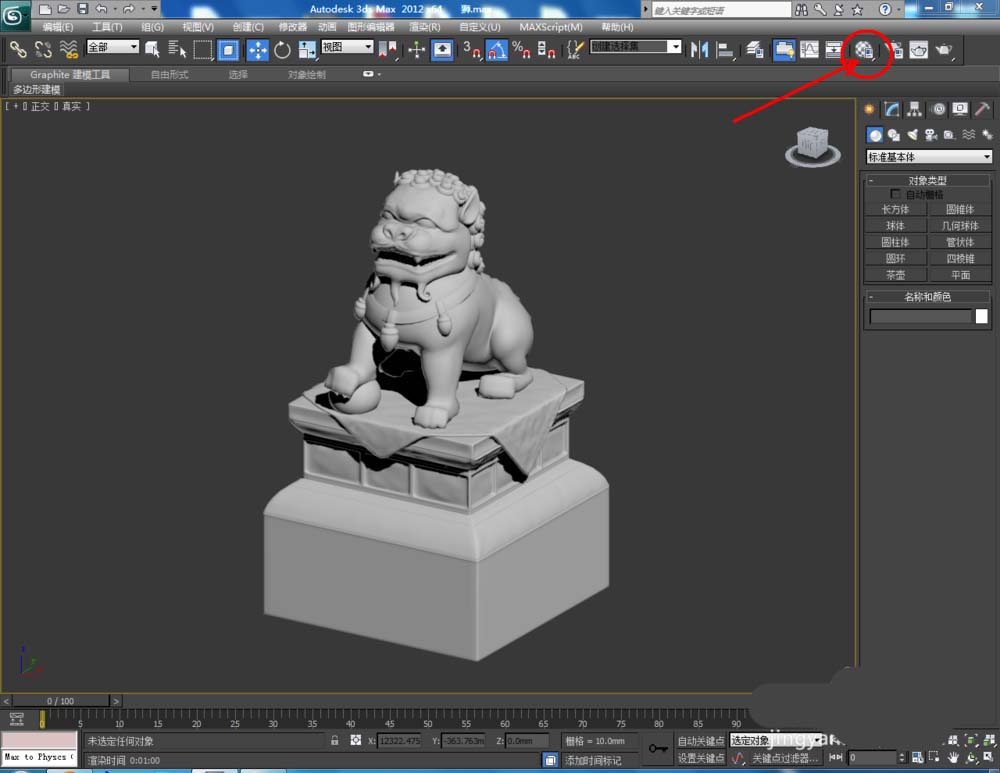Screen dimensions: 1000x773
Task: Open the Display command panel tab
Action: point(960,110)
